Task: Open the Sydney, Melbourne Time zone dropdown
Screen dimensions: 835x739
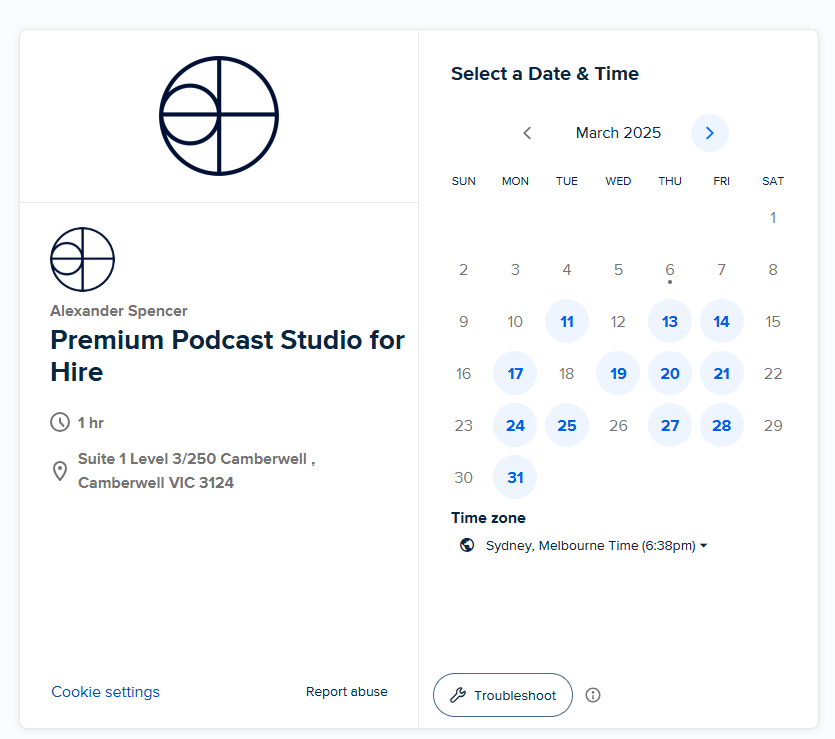Action: point(596,545)
